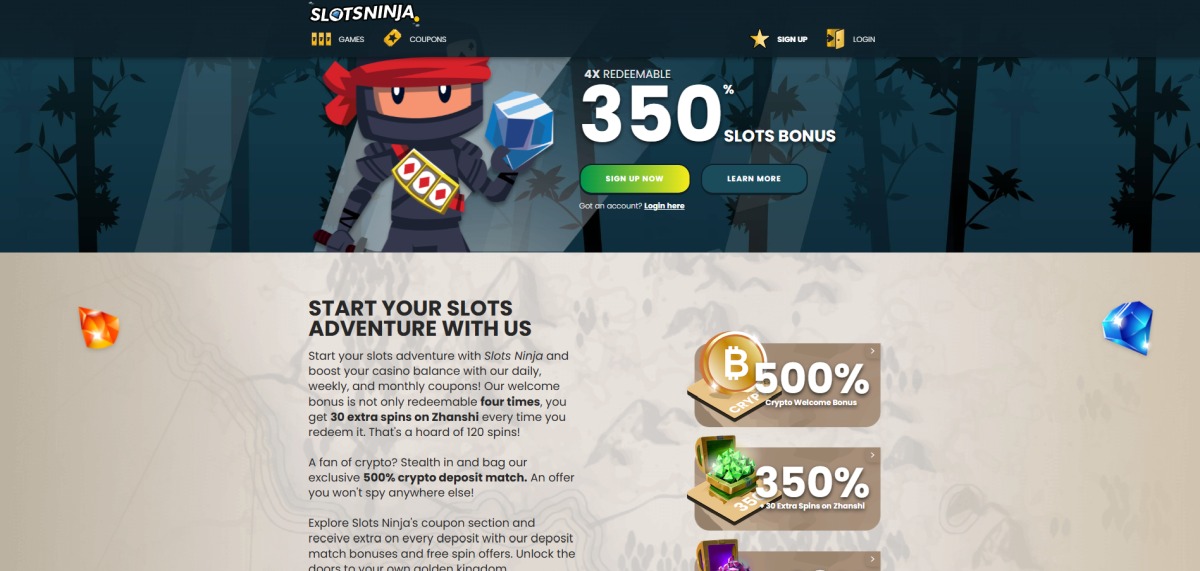Click the golden door Login icon

(x=835, y=39)
